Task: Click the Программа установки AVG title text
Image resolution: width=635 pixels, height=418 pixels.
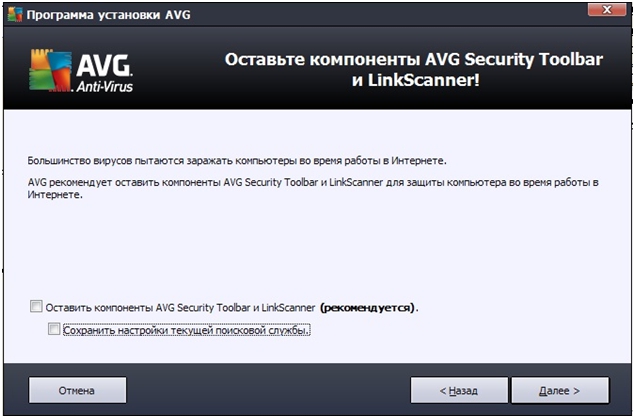Action: point(108,15)
